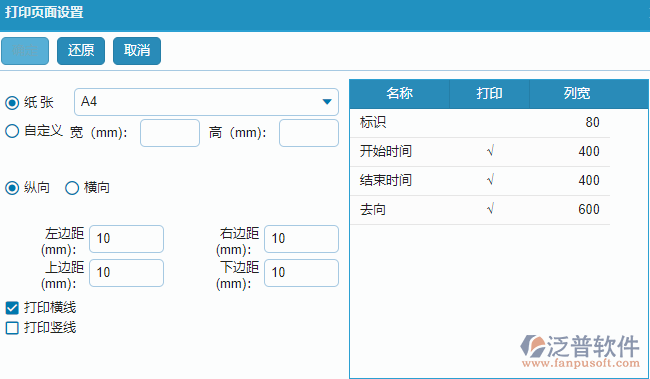Click the 下边距 bottom margin field
Image resolution: width=650 pixels, height=379 pixels.
pos(301,273)
